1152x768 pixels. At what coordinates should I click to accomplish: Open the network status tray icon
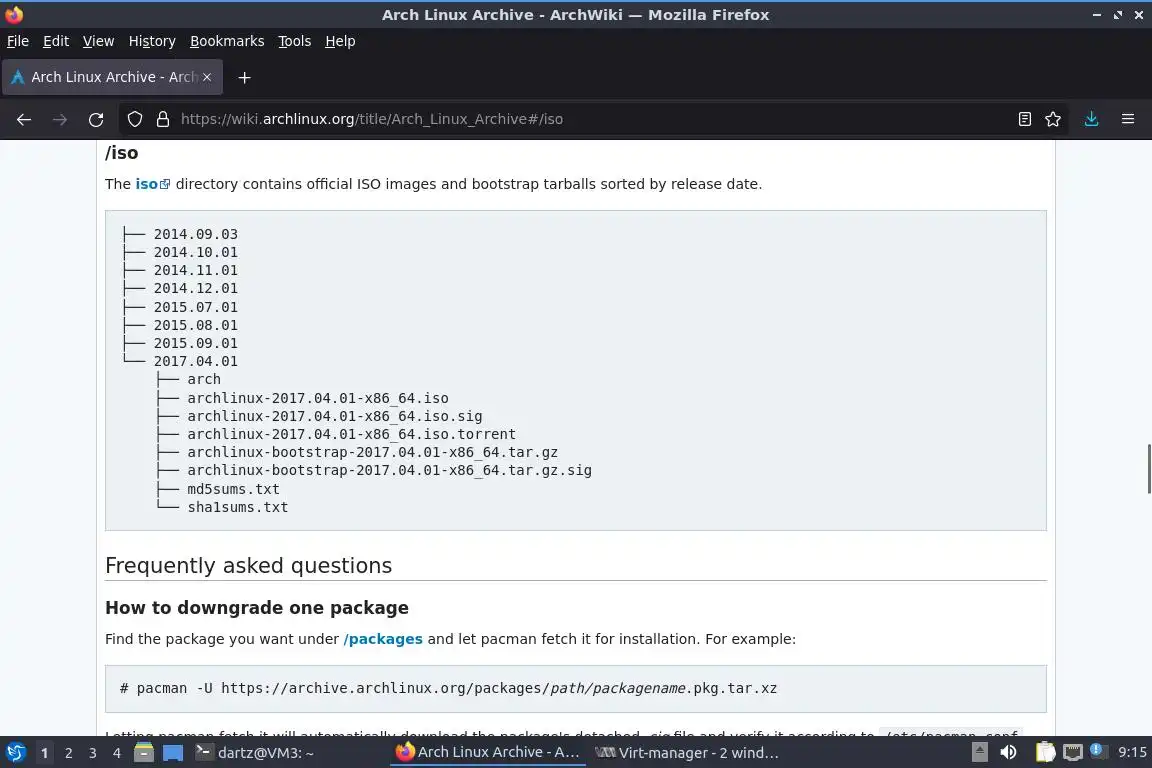[x=1073, y=753]
